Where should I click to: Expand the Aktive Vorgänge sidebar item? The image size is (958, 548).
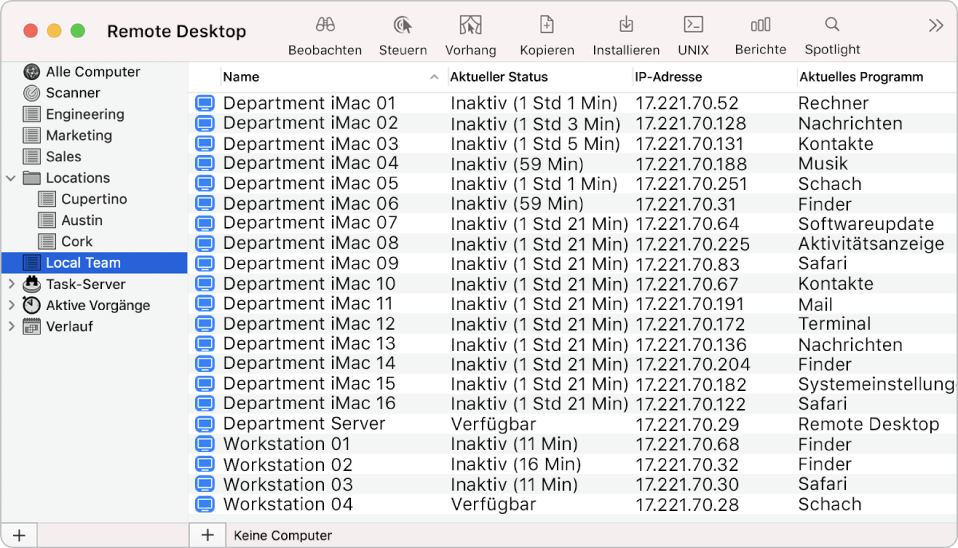(x=11, y=305)
